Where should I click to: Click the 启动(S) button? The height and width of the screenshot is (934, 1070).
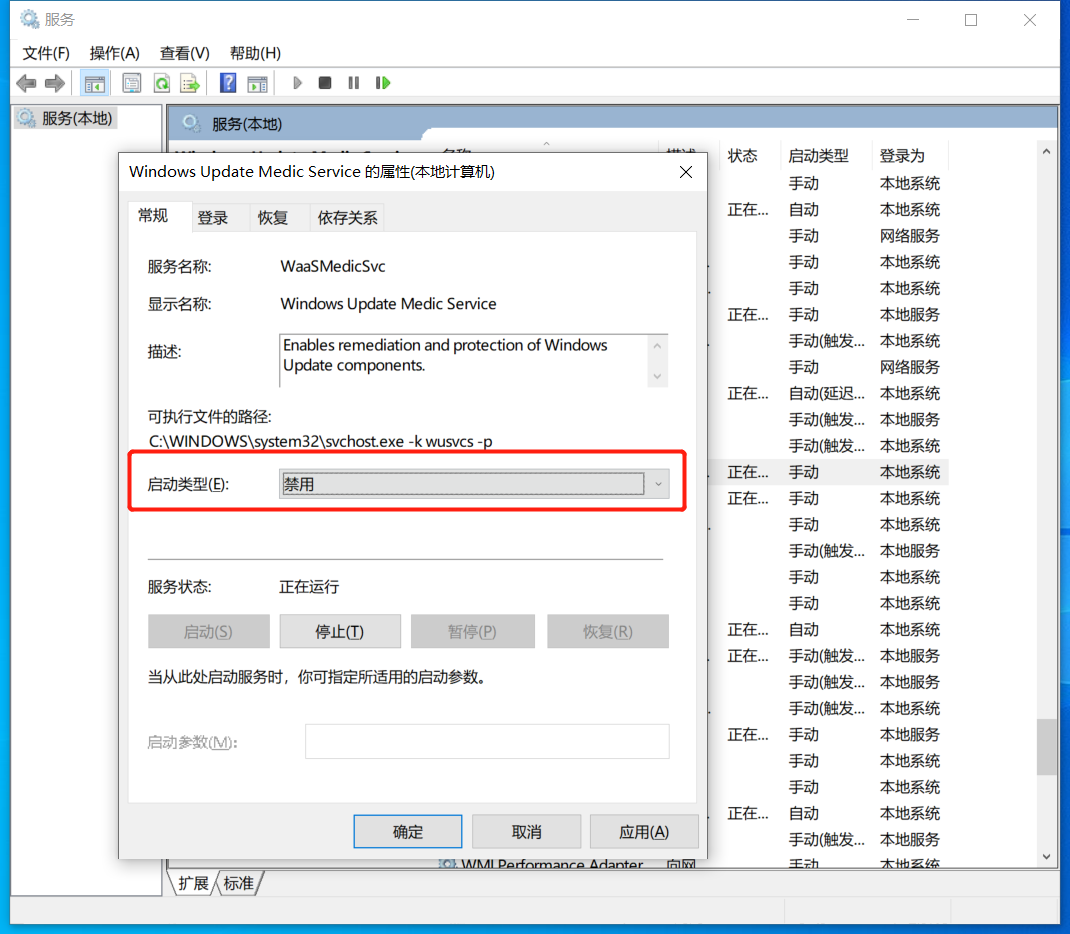point(208,632)
